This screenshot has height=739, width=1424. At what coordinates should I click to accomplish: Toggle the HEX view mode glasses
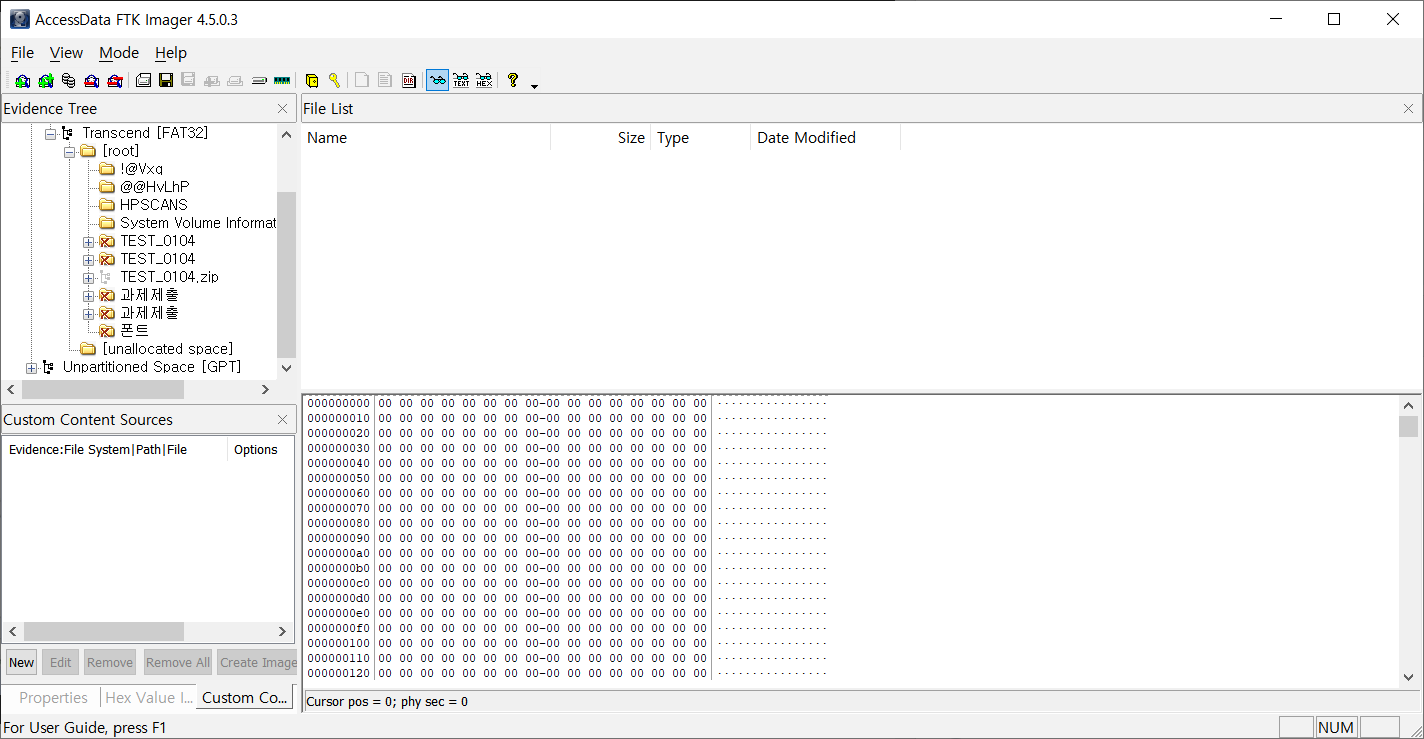484,81
